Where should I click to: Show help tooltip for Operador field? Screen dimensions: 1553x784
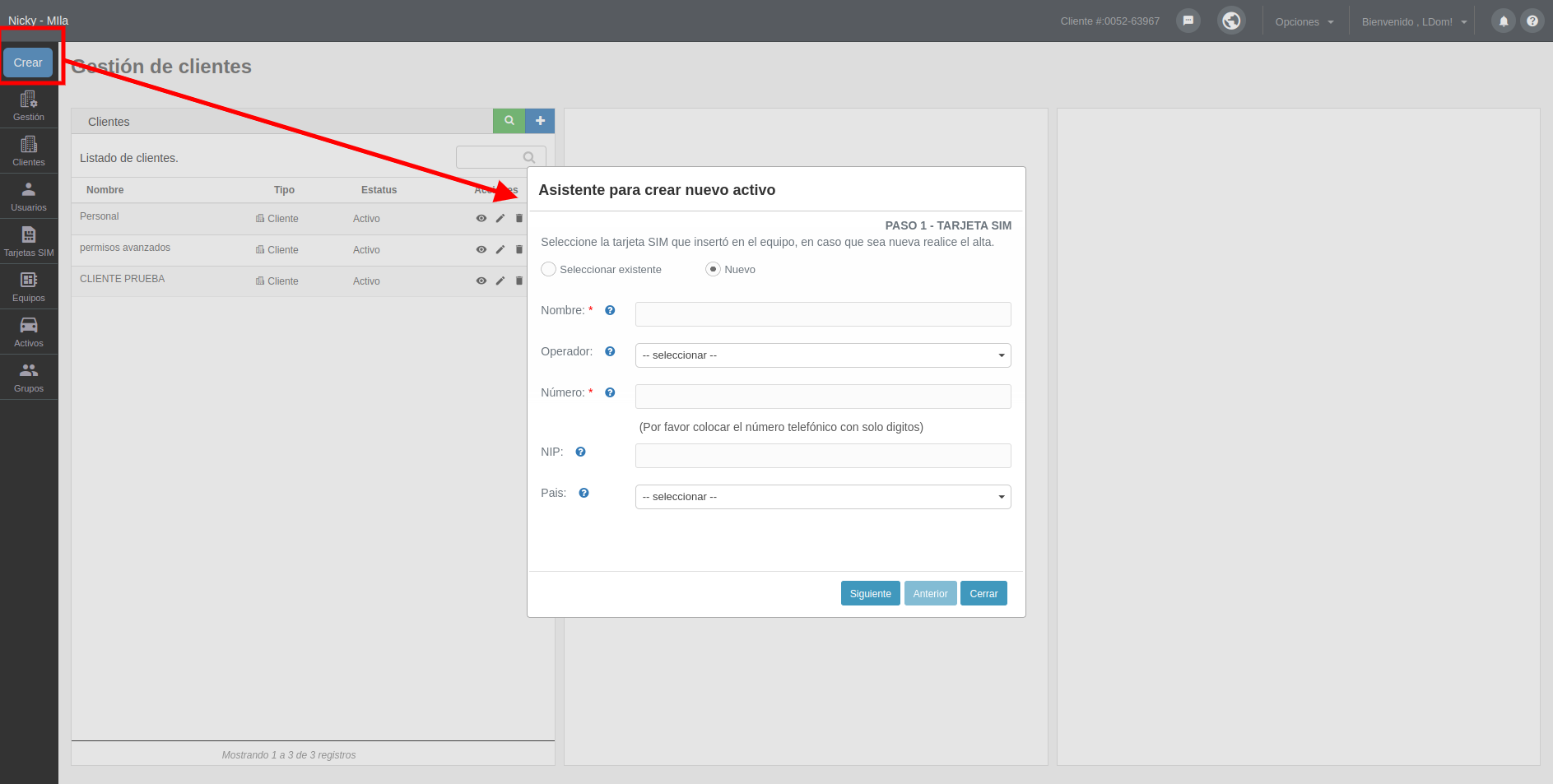(x=610, y=351)
